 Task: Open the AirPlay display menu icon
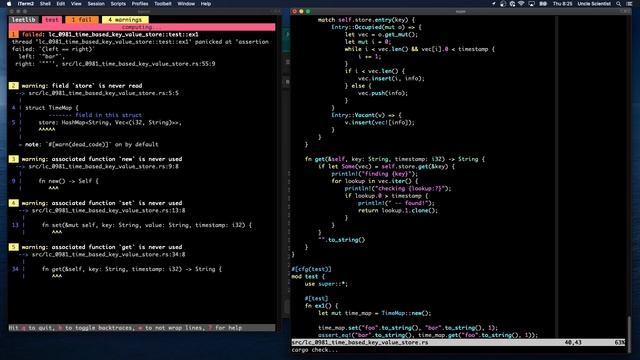coord(531,4)
